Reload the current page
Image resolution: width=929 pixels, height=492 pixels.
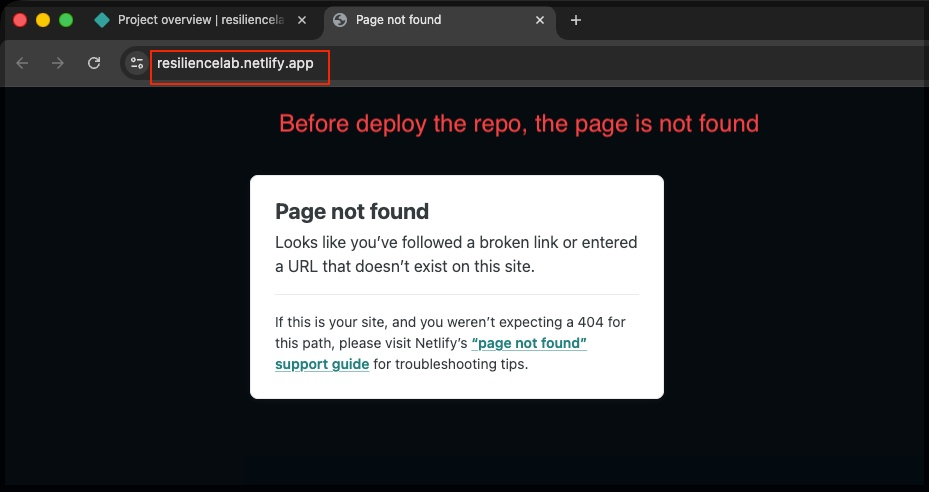point(94,63)
